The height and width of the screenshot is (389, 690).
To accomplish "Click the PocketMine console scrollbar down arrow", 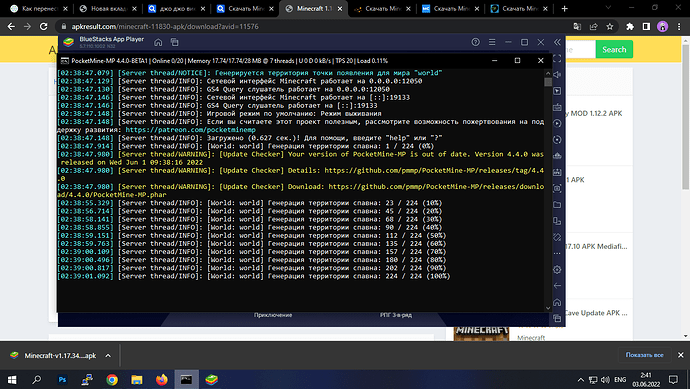I will point(548,308).
